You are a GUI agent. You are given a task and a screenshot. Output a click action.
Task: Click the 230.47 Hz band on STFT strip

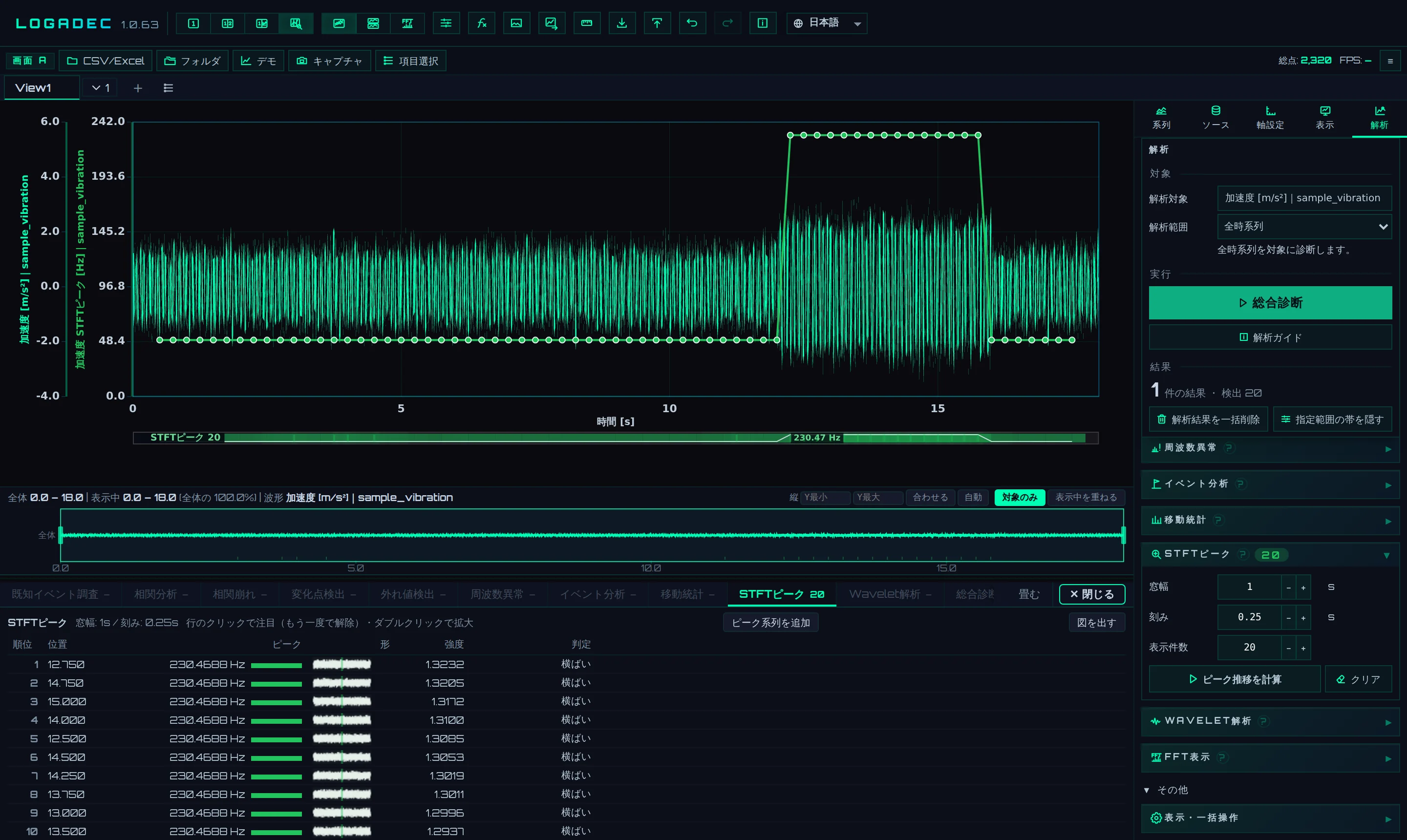(x=816, y=438)
